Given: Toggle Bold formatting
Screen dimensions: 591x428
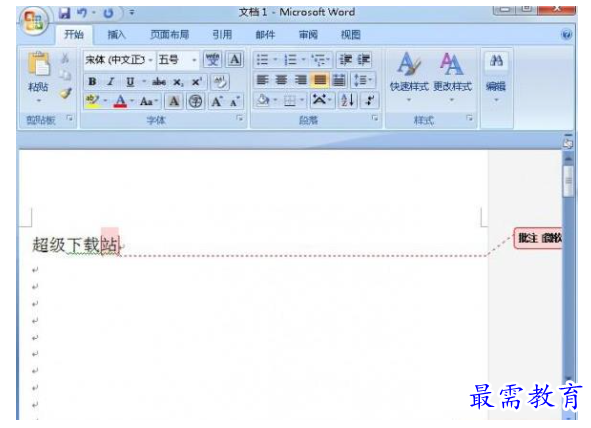Looking at the screenshot, I should tap(92, 81).
